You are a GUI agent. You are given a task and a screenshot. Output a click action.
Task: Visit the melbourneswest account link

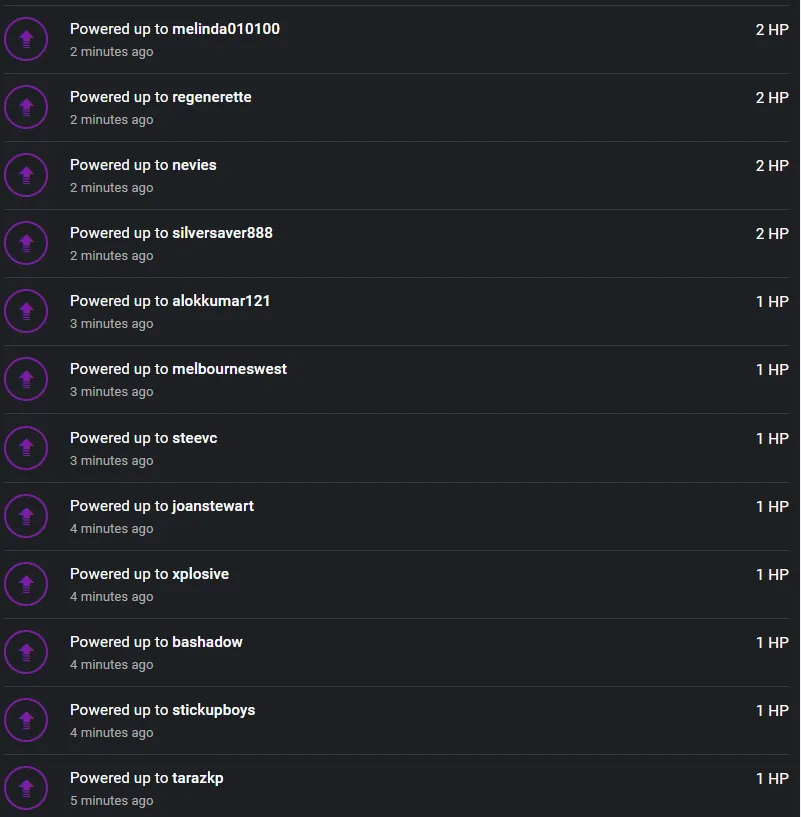229,369
